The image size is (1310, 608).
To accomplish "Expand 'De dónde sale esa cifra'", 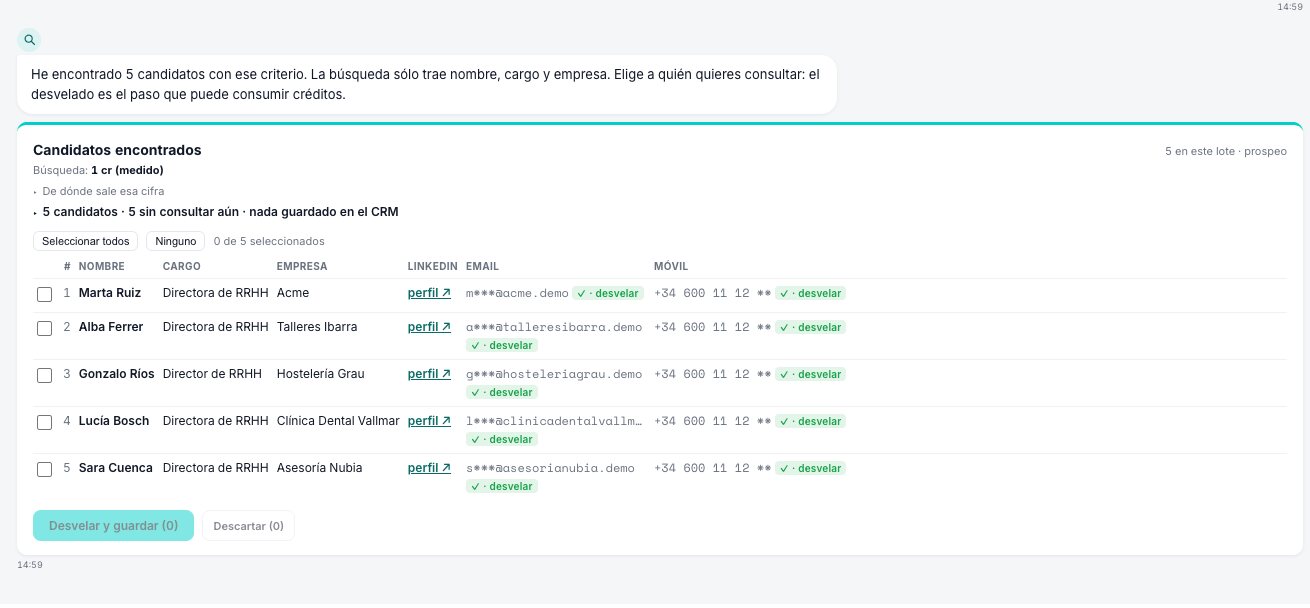I will coord(99,191).
